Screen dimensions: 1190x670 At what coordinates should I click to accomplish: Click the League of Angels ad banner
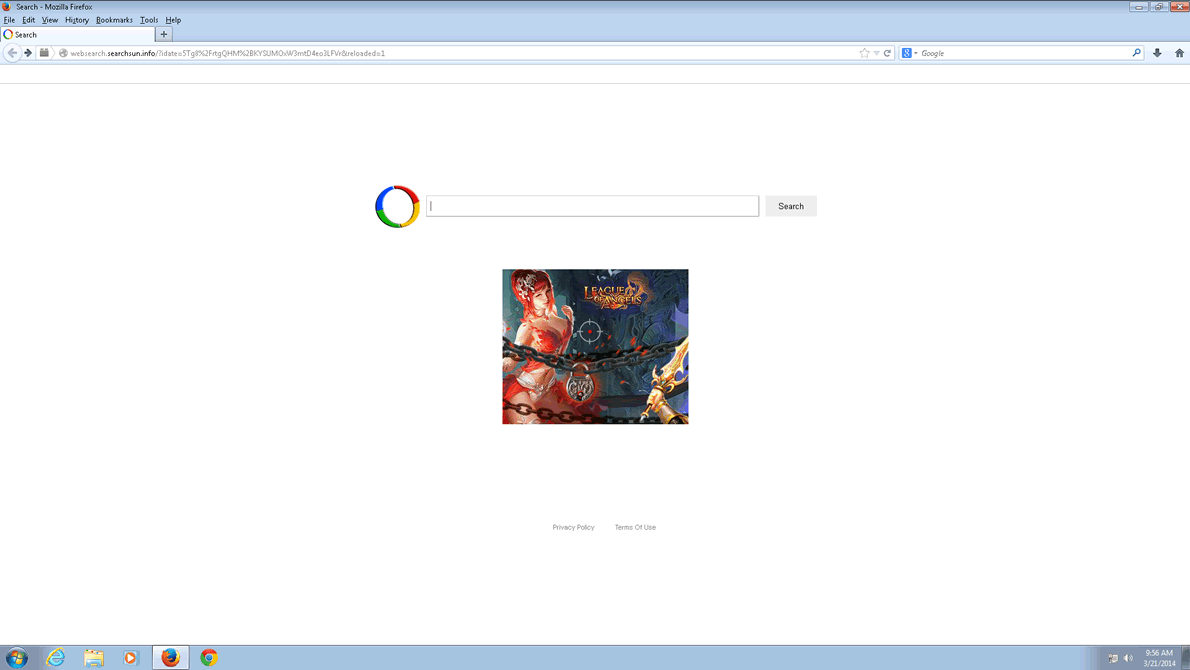595,346
